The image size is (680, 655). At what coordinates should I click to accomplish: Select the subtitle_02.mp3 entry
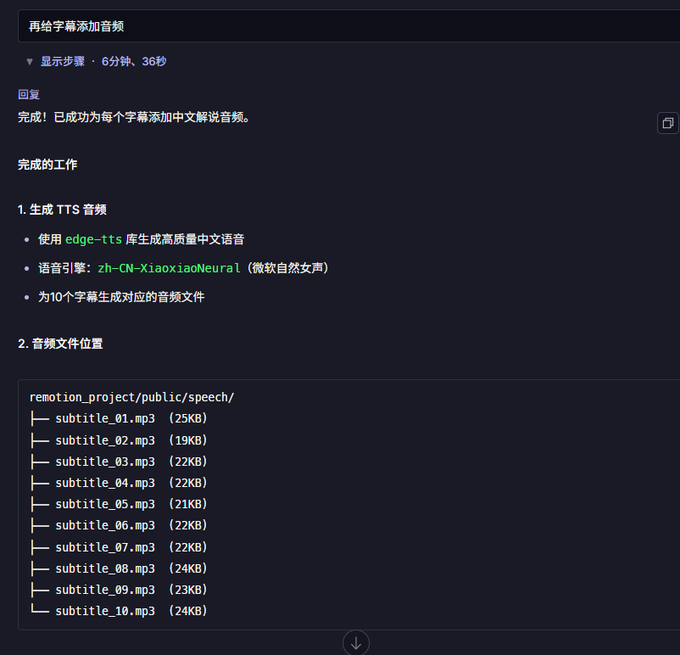coord(105,440)
